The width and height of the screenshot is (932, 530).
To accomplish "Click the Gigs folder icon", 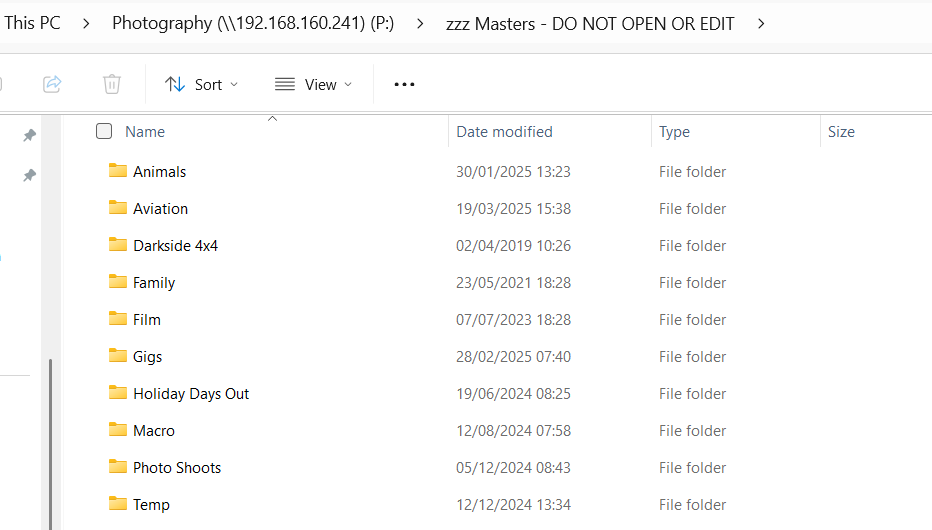I will 118,356.
